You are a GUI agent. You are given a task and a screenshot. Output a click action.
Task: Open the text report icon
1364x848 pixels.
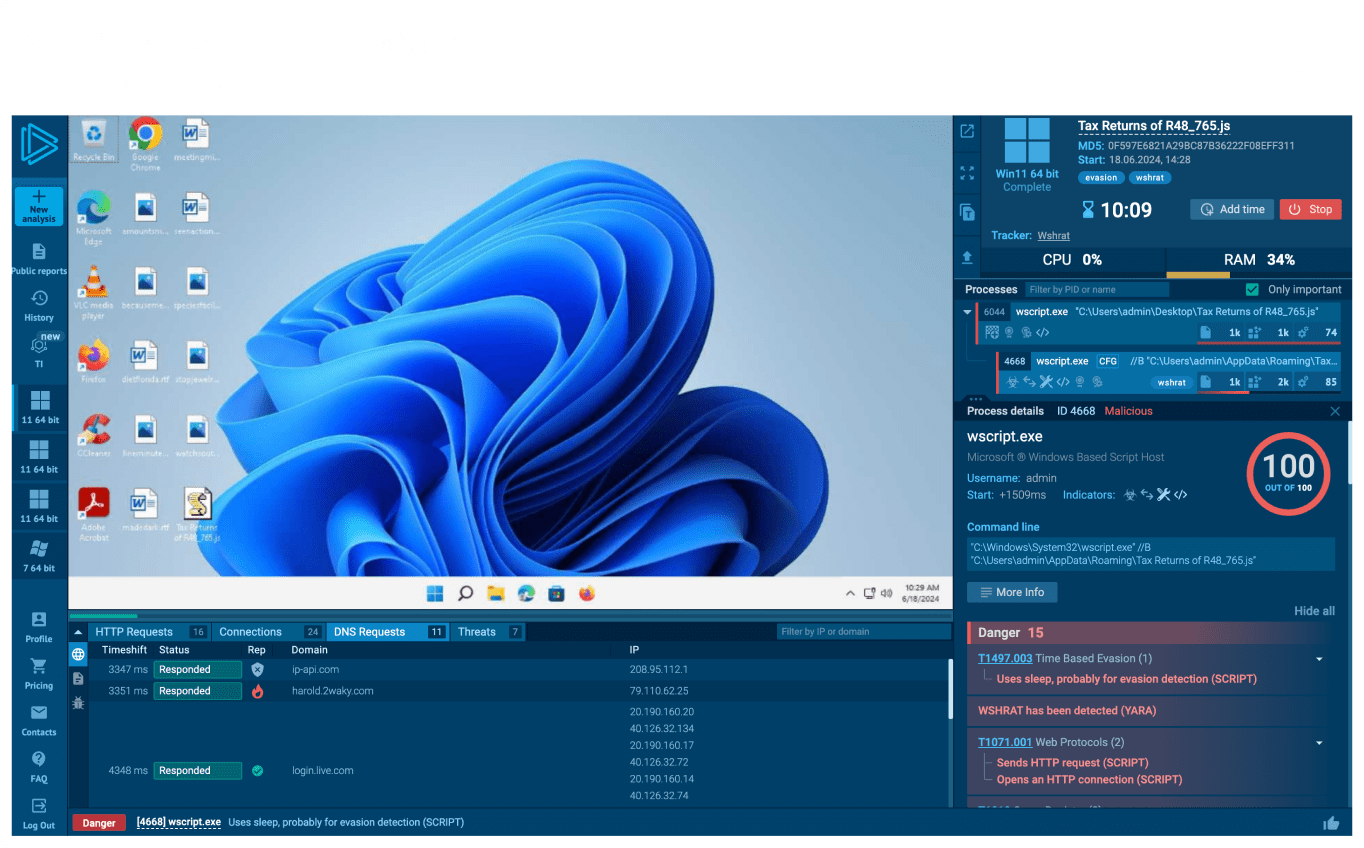click(x=967, y=212)
